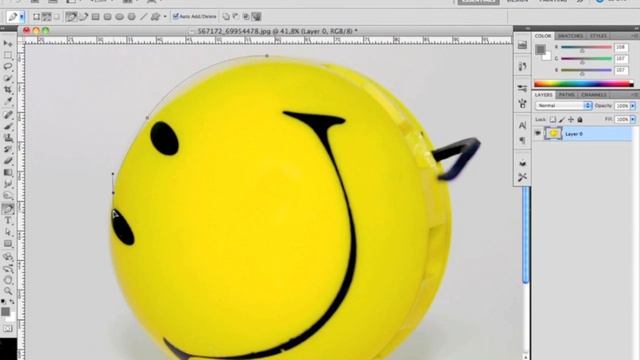640x360 pixels.
Task: Choose Paths mode in options bar
Action: [x=47, y=17]
